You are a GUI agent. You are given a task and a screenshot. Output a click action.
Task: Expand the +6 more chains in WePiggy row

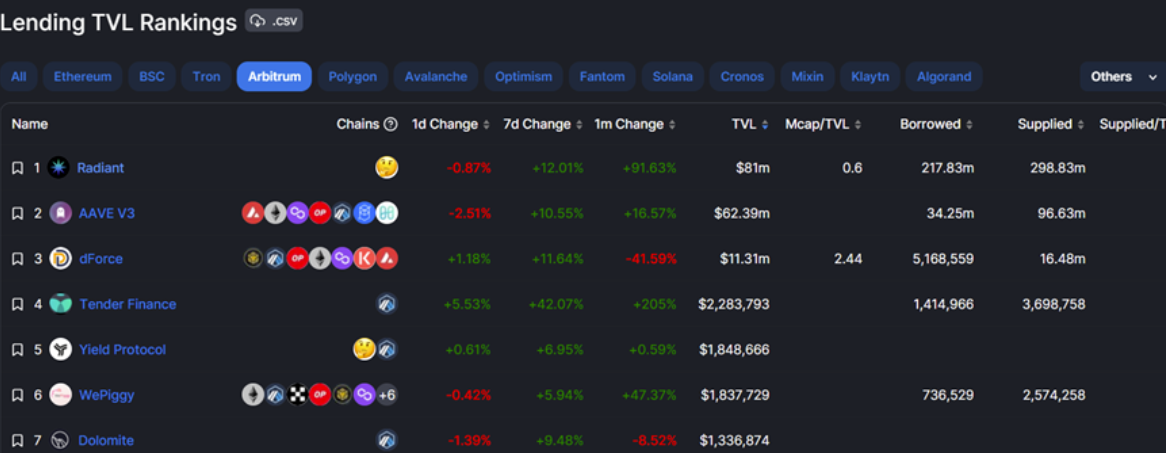point(387,395)
